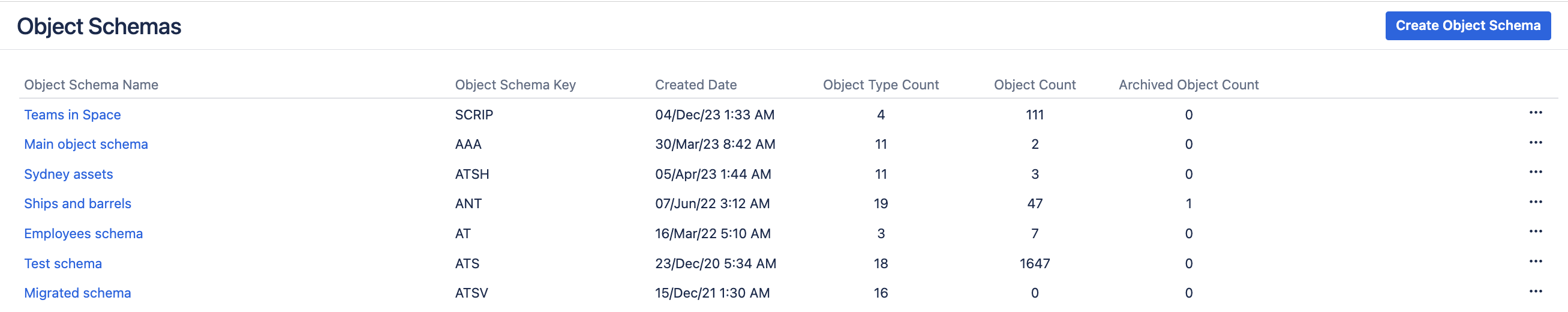This screenshot has height=312, width=1568.
Task: Open more actions for Teams in Space row
Action: pos(1535,113)
